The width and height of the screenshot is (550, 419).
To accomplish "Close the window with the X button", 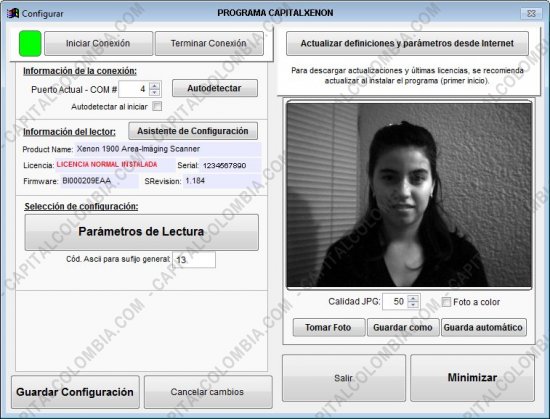I will 531,13.
